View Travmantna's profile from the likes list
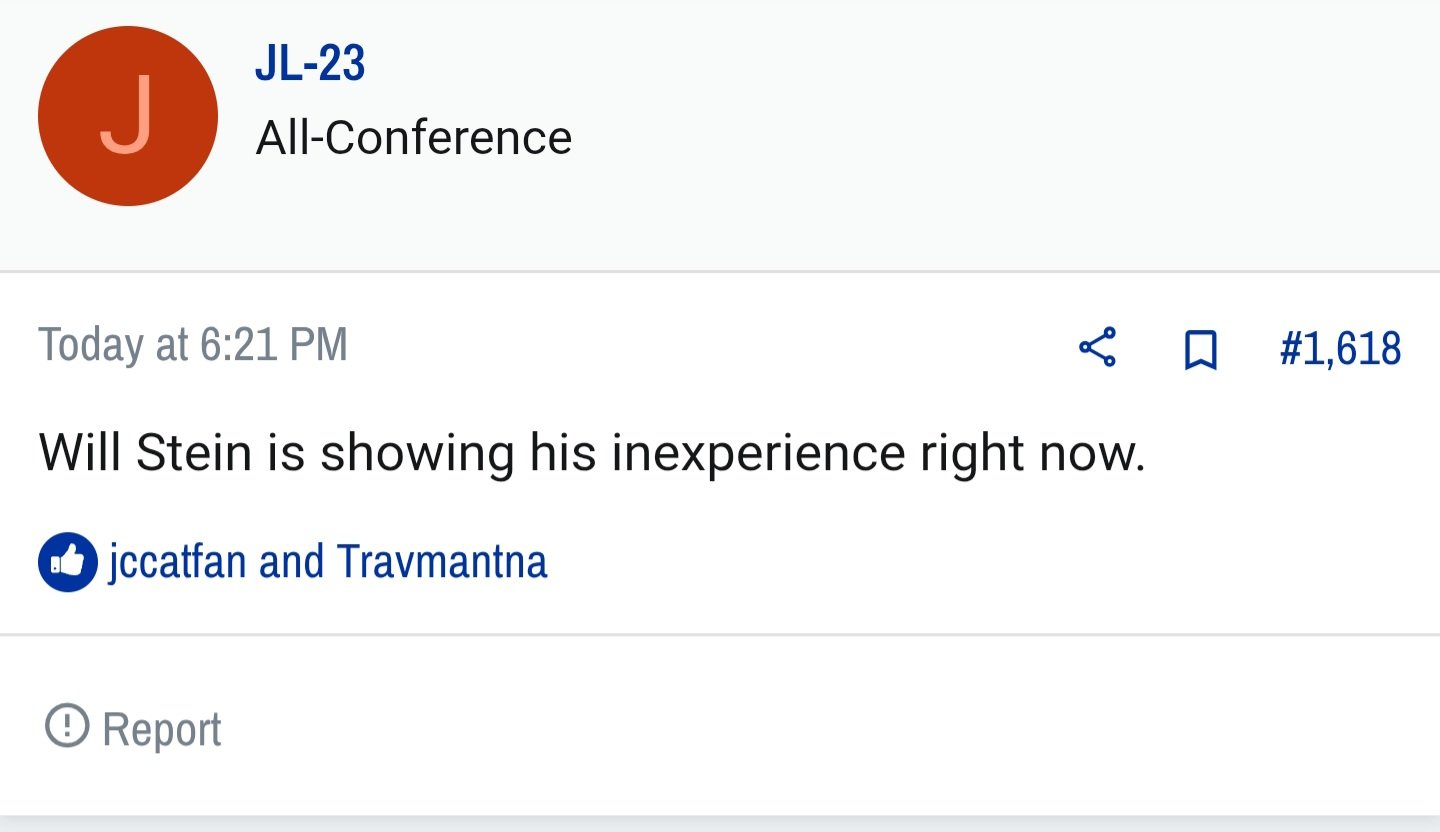 [x=442, y=561]
